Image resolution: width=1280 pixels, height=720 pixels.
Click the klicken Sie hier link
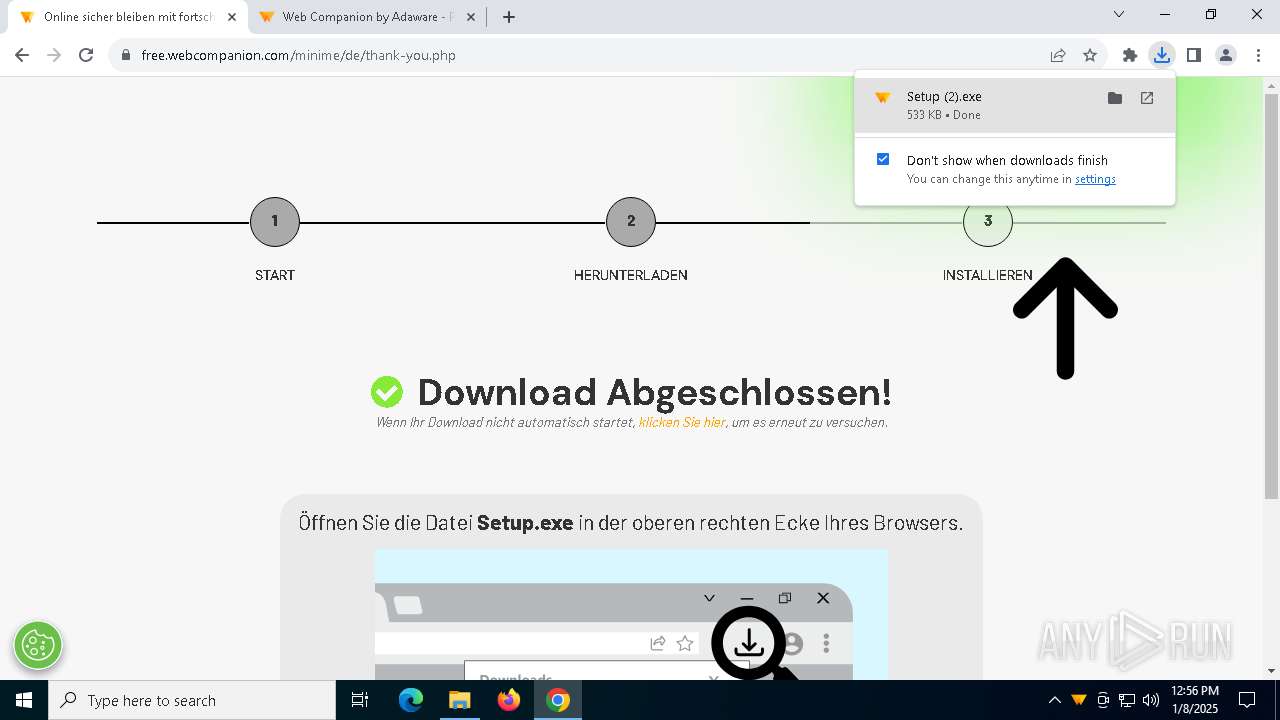click(x=682, y=422)
